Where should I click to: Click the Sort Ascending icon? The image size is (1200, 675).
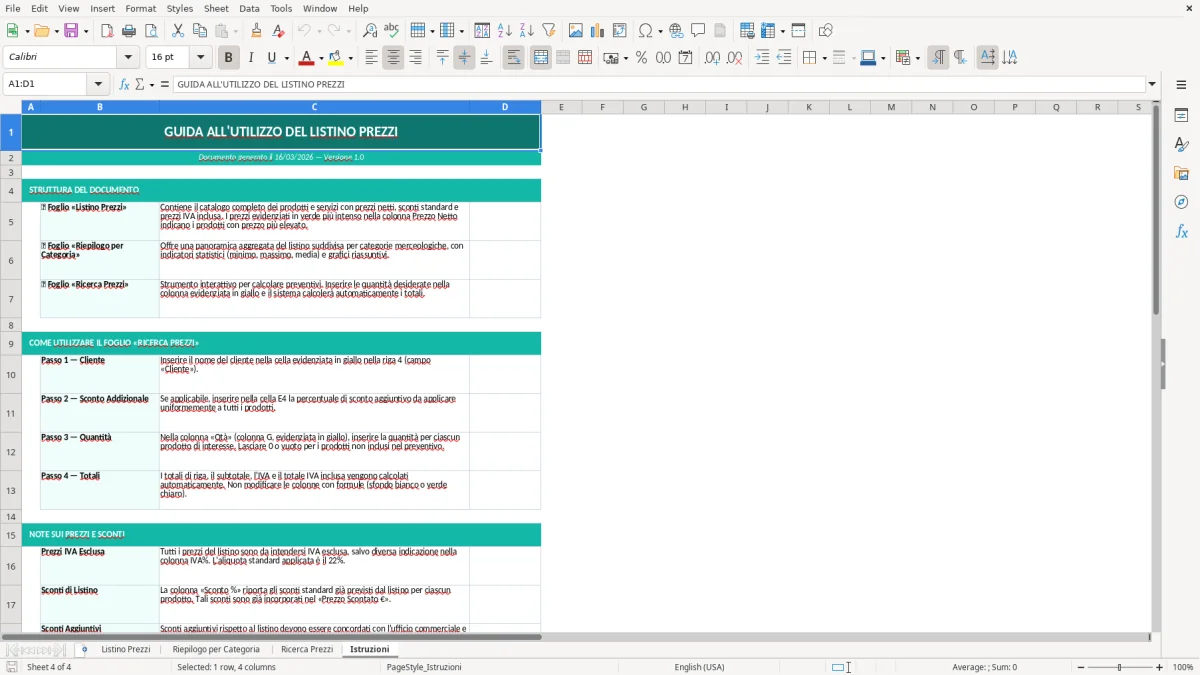coord(504,31)
